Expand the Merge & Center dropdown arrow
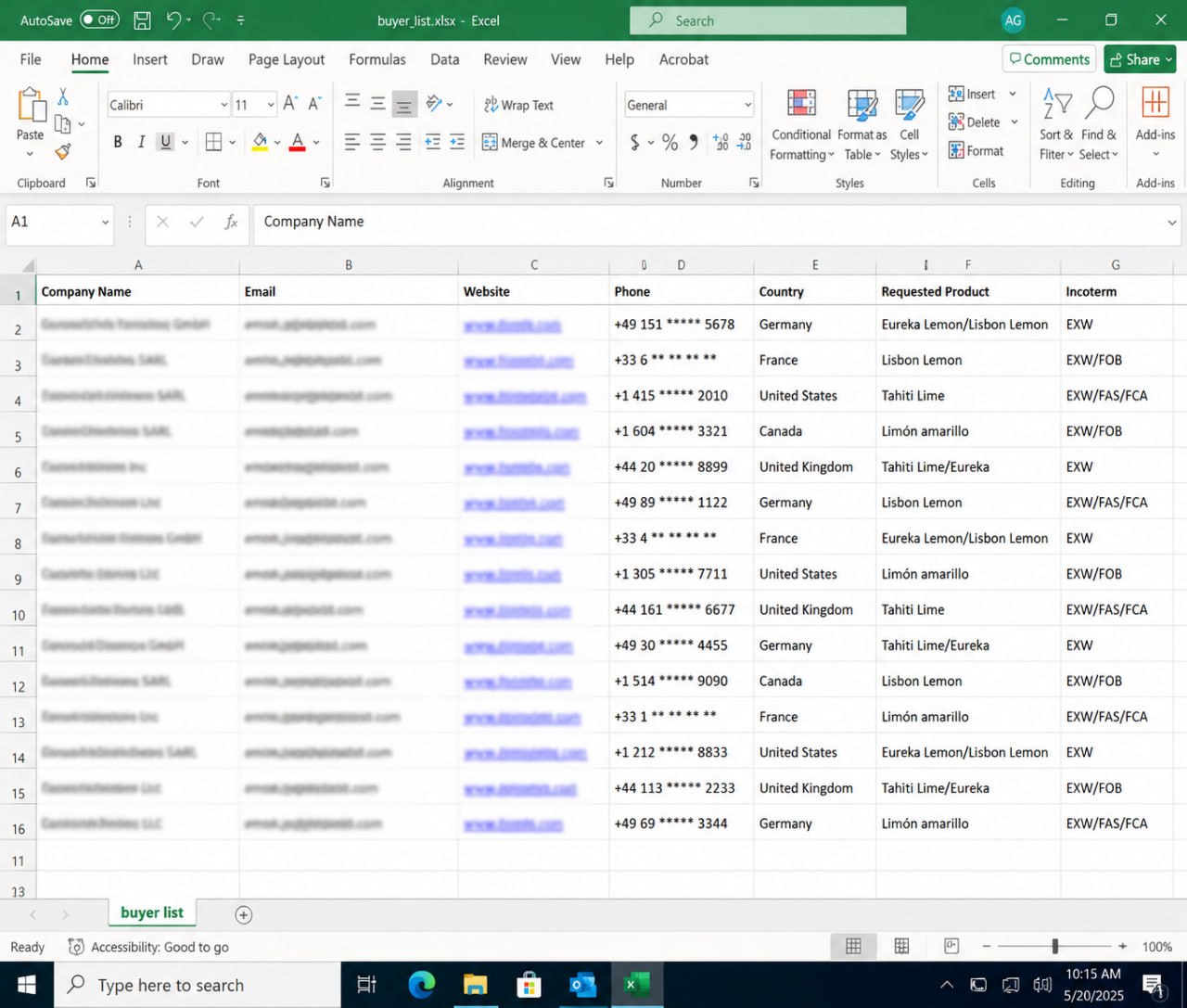Viewport: 1187px width, 1008px height. click(599, 143)
